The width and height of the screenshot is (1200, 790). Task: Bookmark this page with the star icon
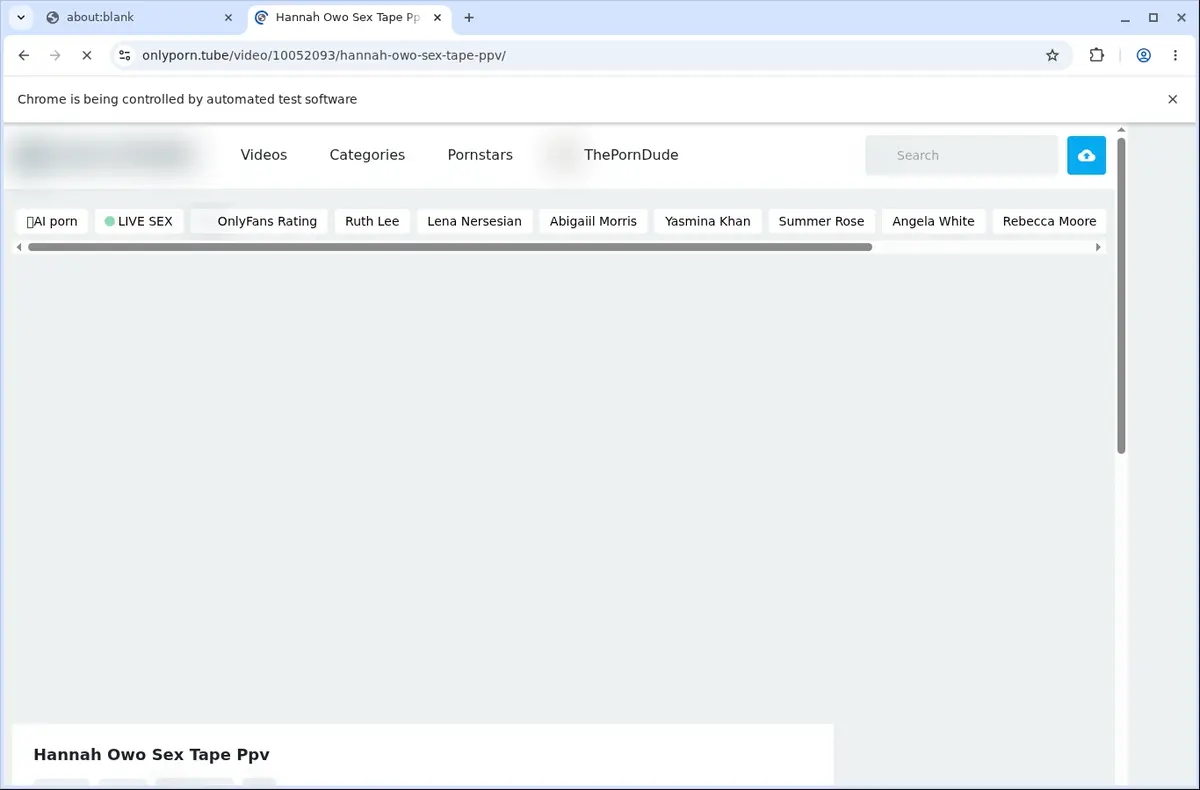tap(1052, 56)
